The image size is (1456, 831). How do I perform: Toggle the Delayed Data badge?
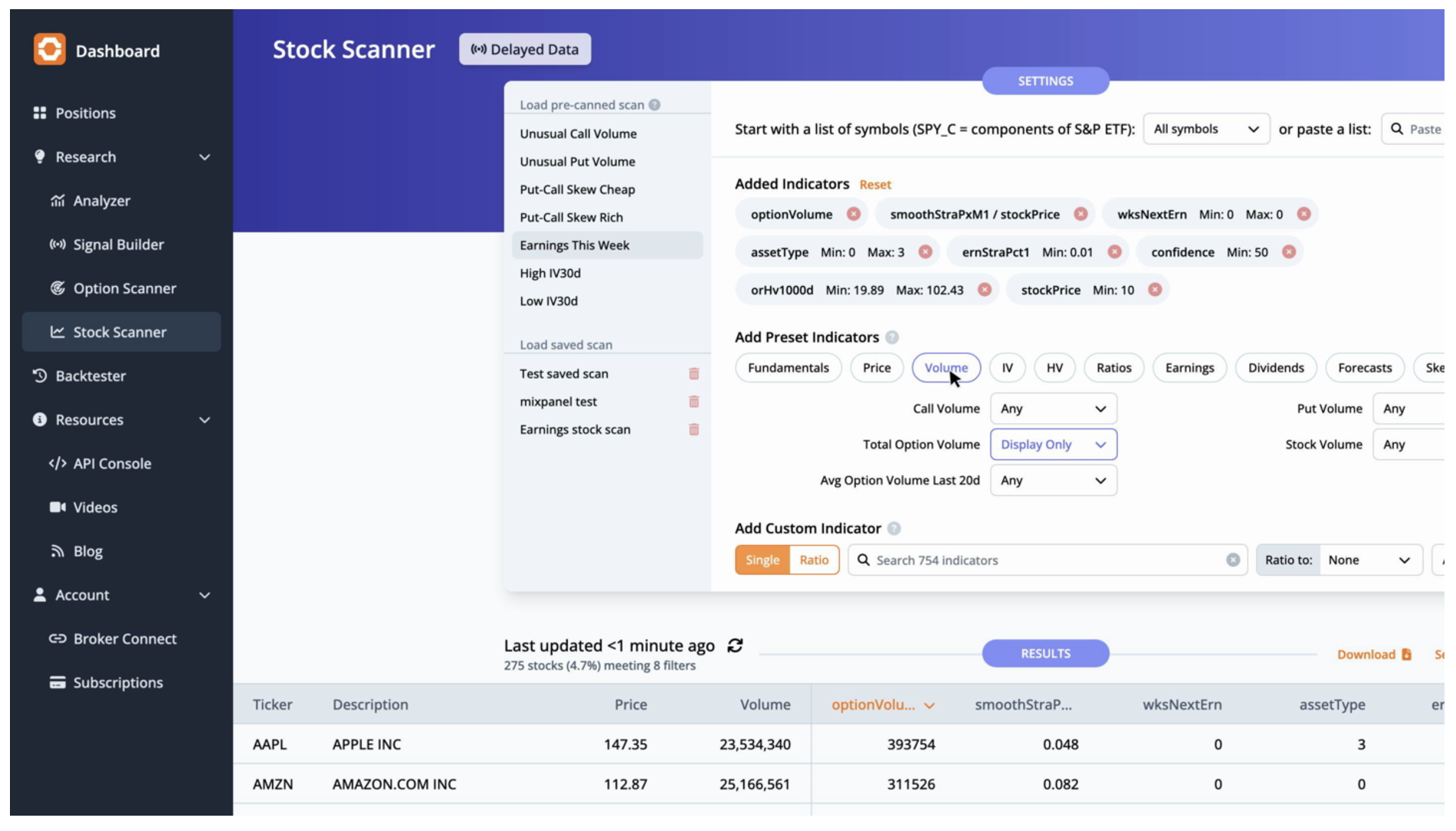coord(525,50)
